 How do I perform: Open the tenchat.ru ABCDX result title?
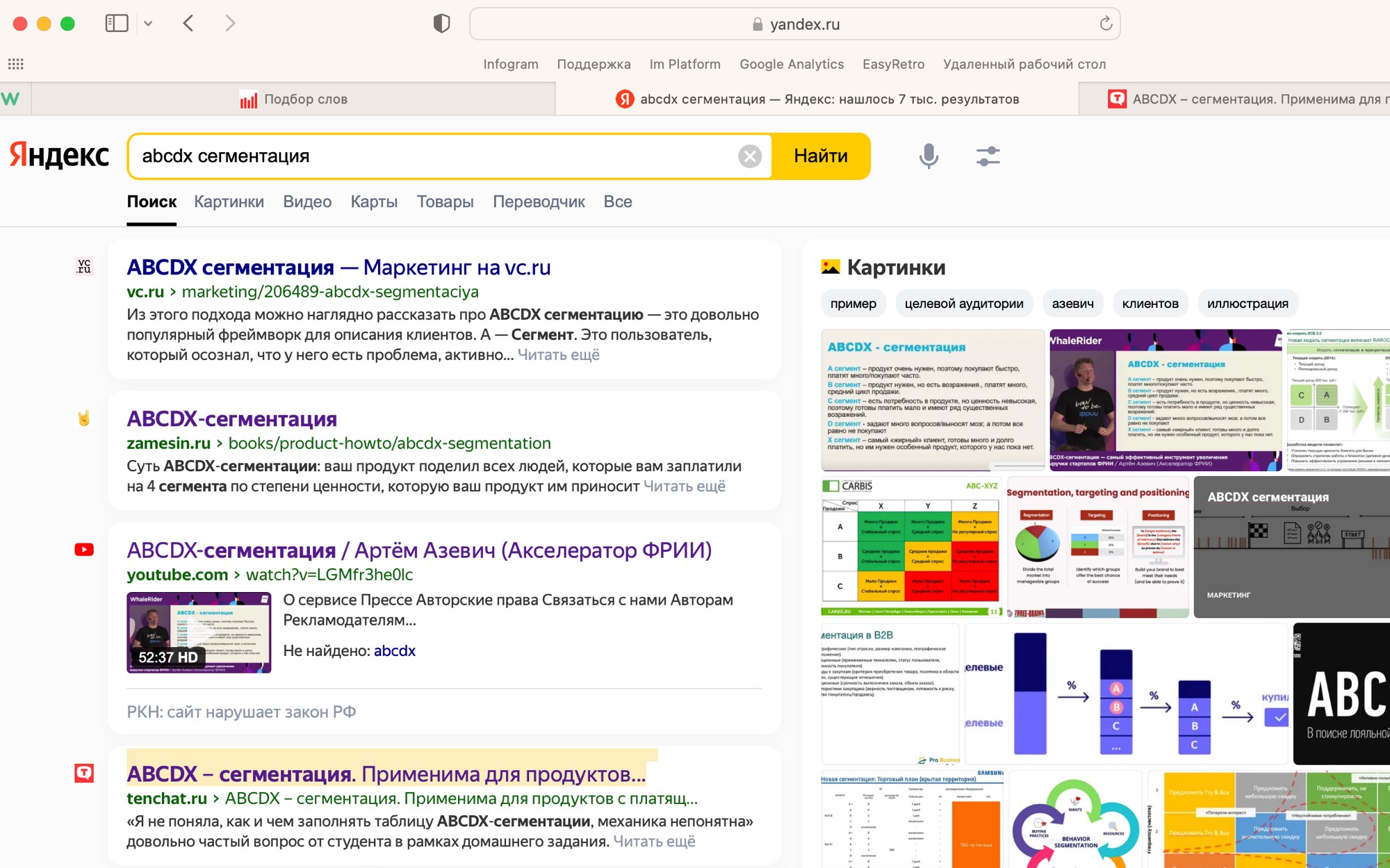point(386,774)
